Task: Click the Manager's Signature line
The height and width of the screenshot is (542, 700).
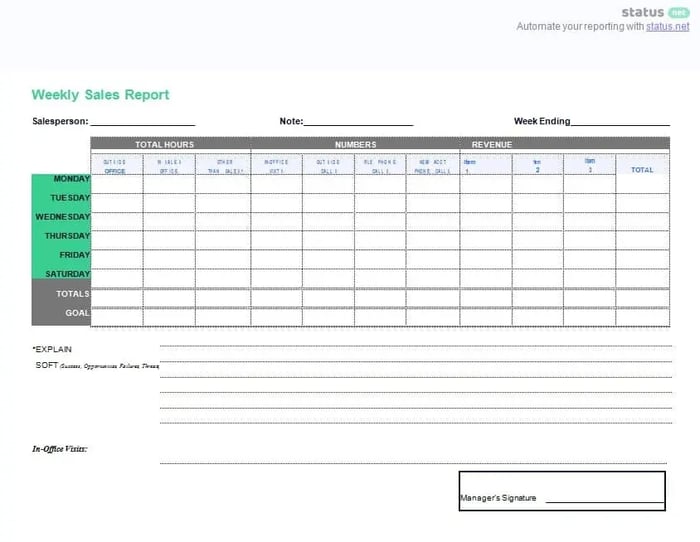Action: [605, 499]
